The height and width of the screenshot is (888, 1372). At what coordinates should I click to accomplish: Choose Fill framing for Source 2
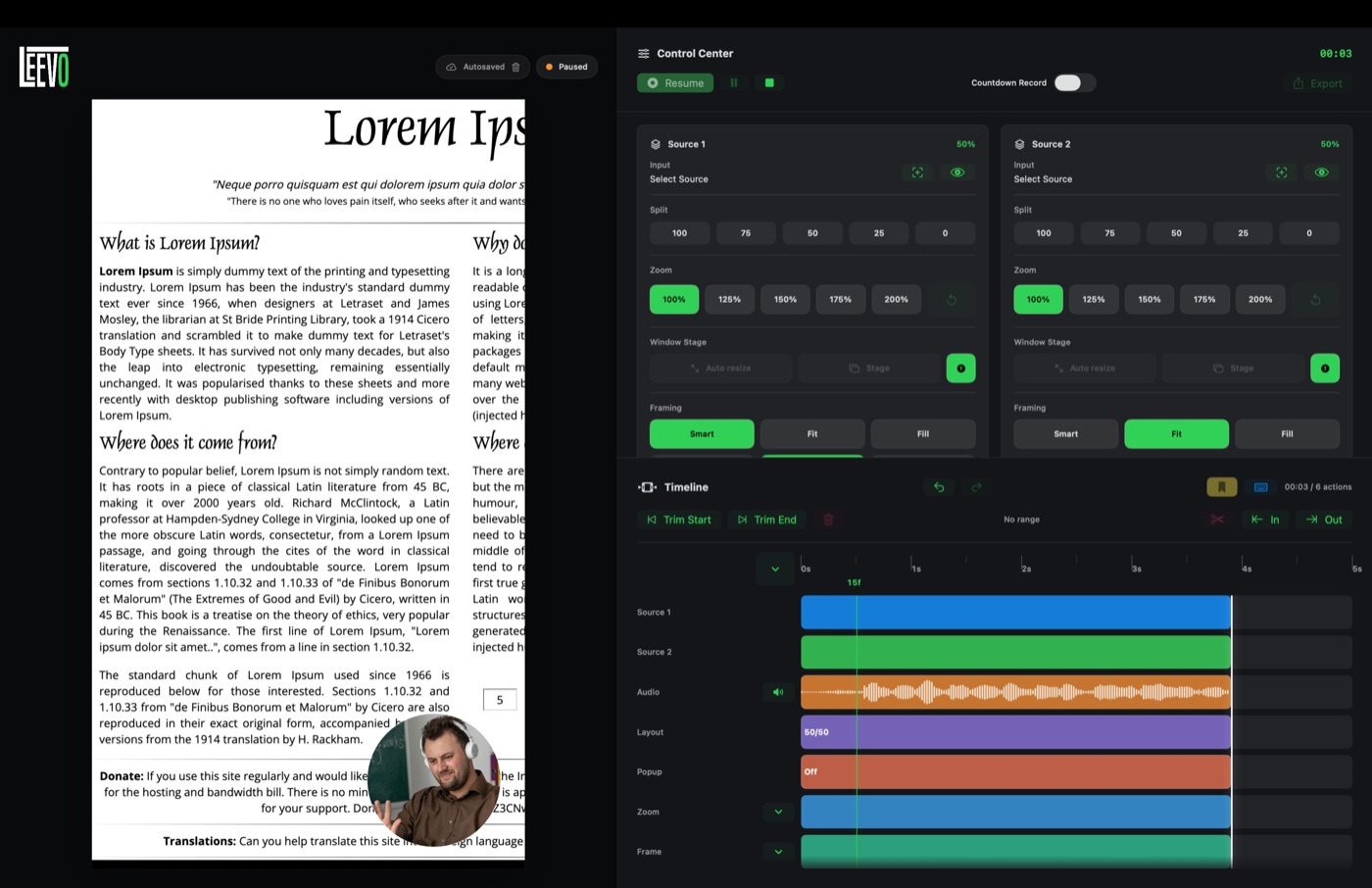coord(1287,434)
